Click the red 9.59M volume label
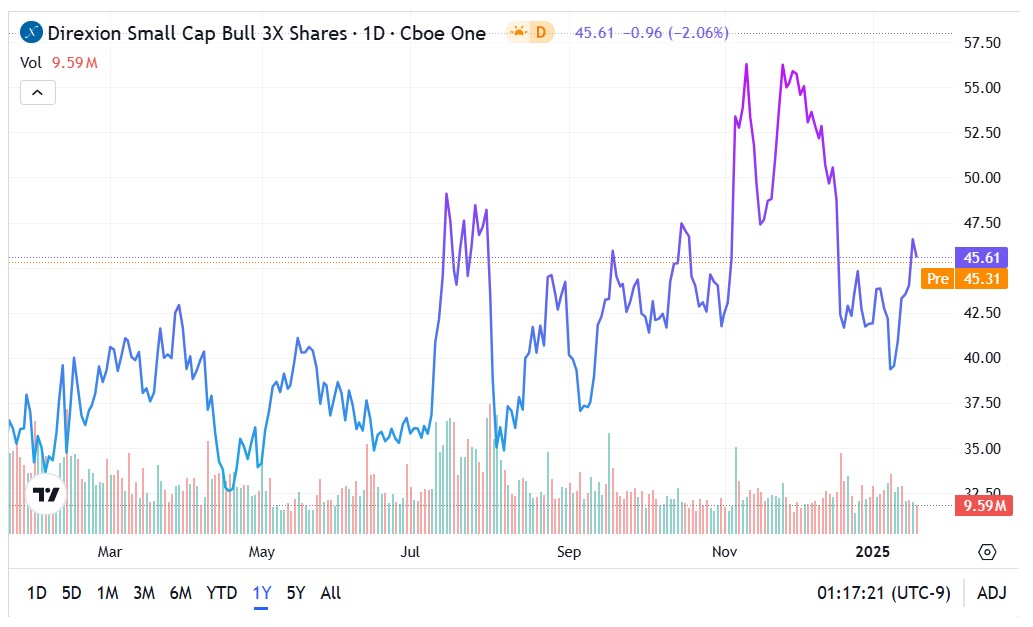Viewport: 1033px width, 627px height. tap(979, 506)
